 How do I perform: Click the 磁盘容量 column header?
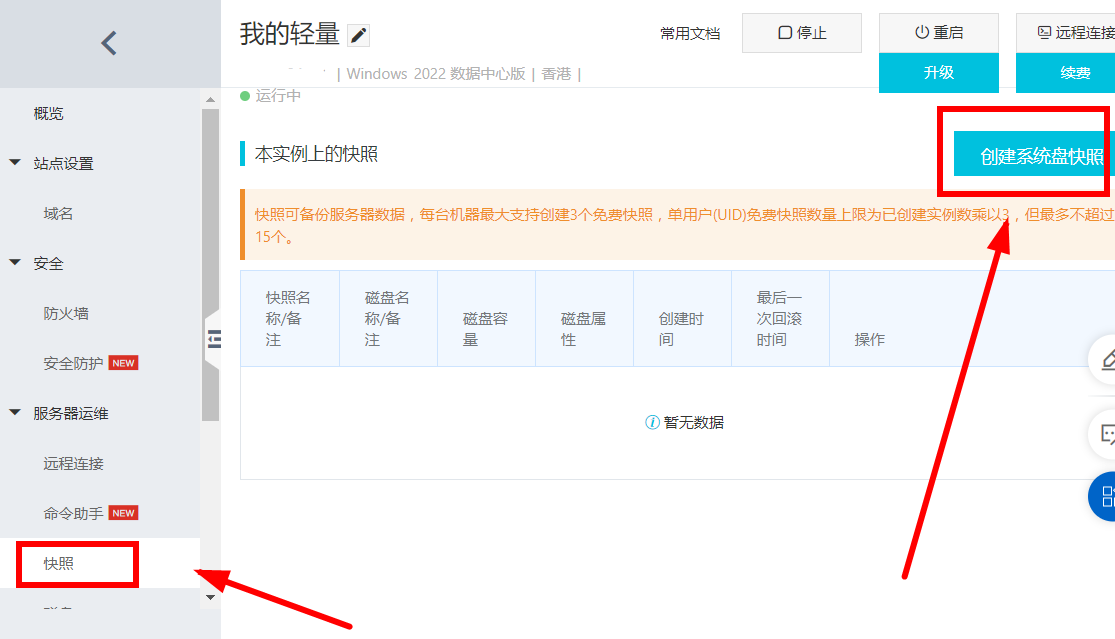point(486,318)
